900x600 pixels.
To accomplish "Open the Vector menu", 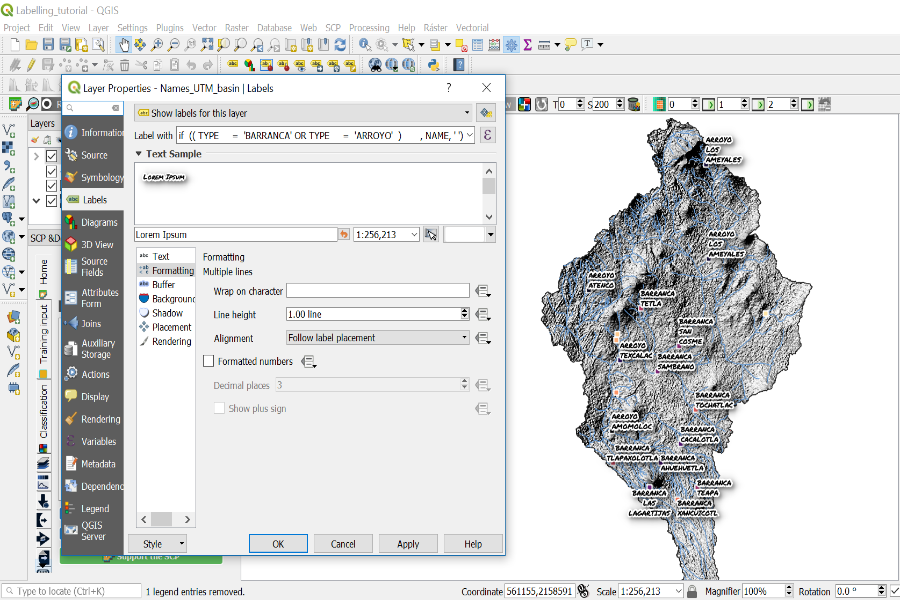I will (x=204, y=28).
